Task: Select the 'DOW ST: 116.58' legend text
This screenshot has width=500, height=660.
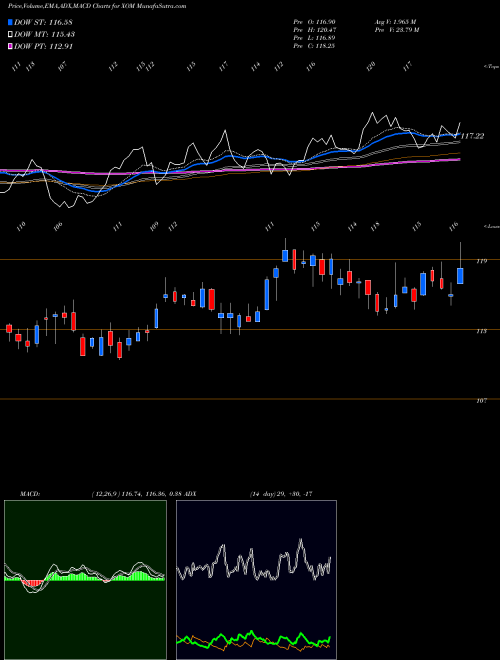Action: (44, 22)
